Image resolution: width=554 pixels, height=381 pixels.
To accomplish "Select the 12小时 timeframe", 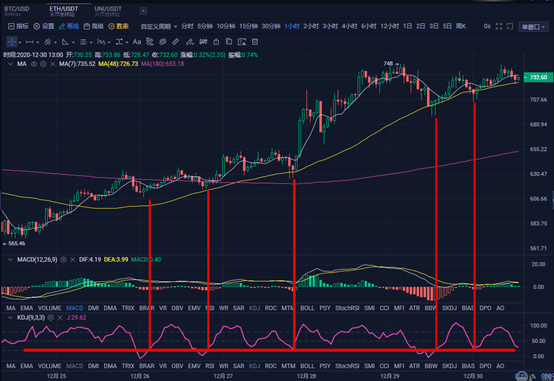I will 389,26.
